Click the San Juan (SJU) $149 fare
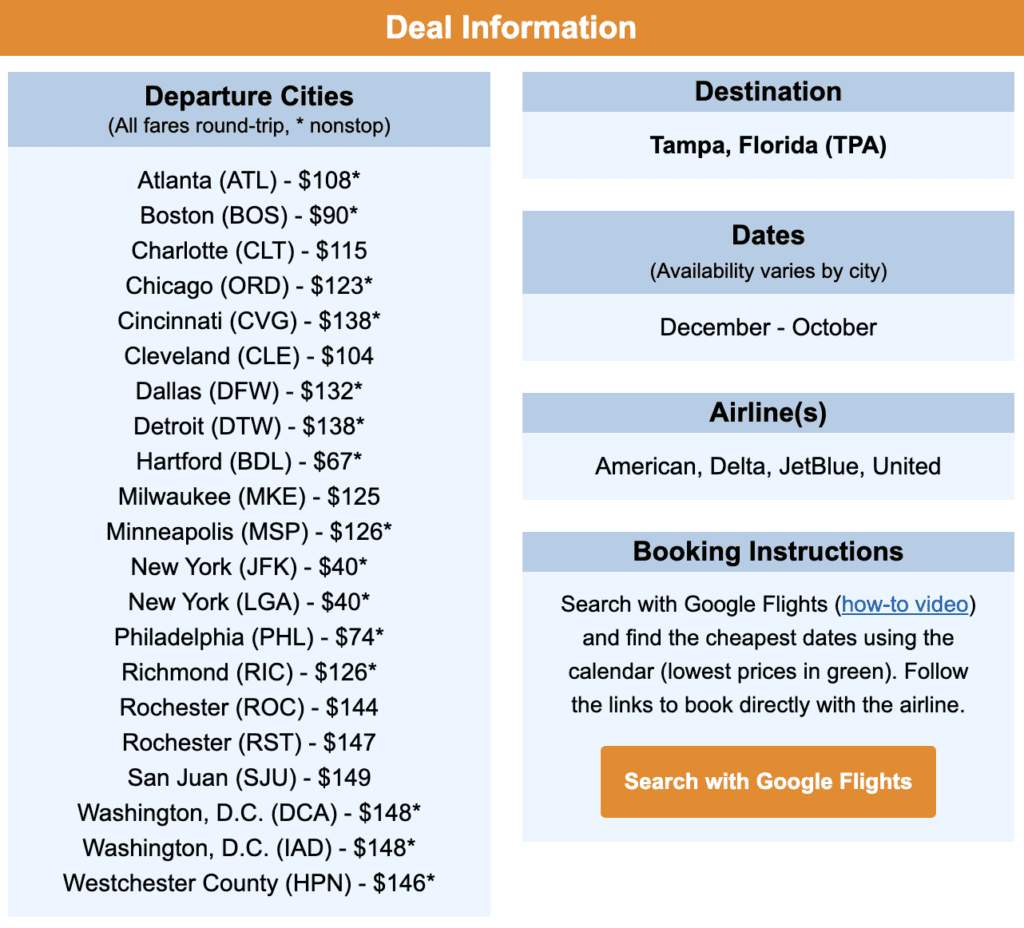Screen dimensions: 1024x928 coord(249,777)
